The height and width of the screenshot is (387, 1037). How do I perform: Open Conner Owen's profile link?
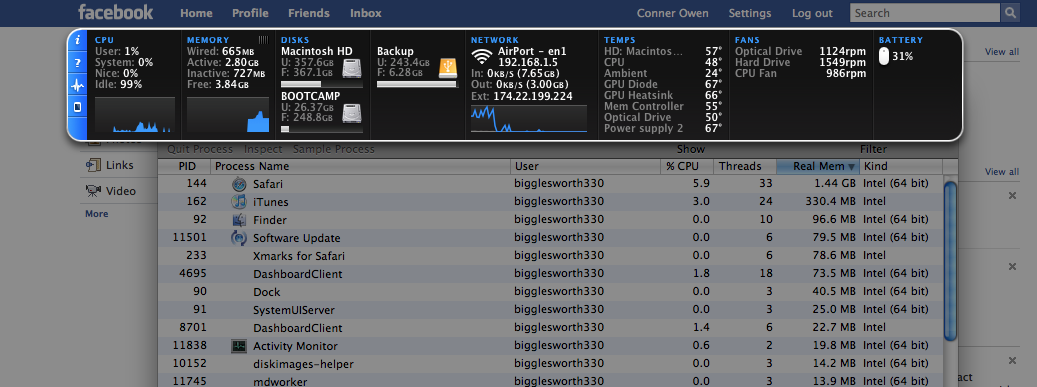(673, 13)
